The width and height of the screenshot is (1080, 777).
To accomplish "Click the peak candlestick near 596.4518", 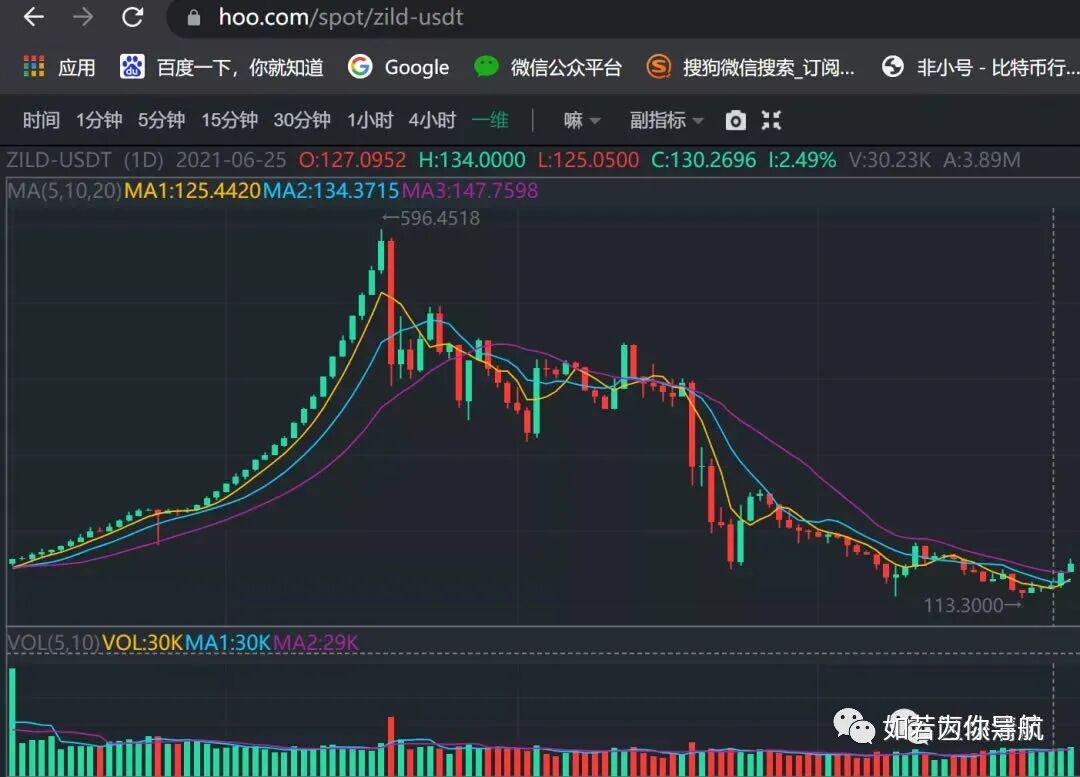I will (x=381, y=252).
